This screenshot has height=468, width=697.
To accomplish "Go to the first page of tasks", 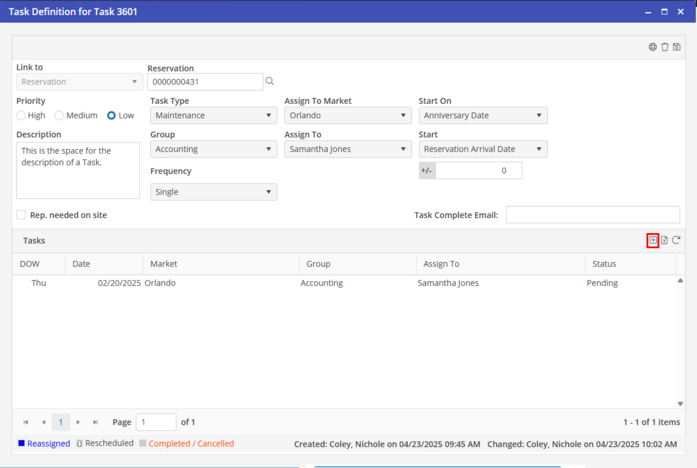I will (x=26, y=422).
